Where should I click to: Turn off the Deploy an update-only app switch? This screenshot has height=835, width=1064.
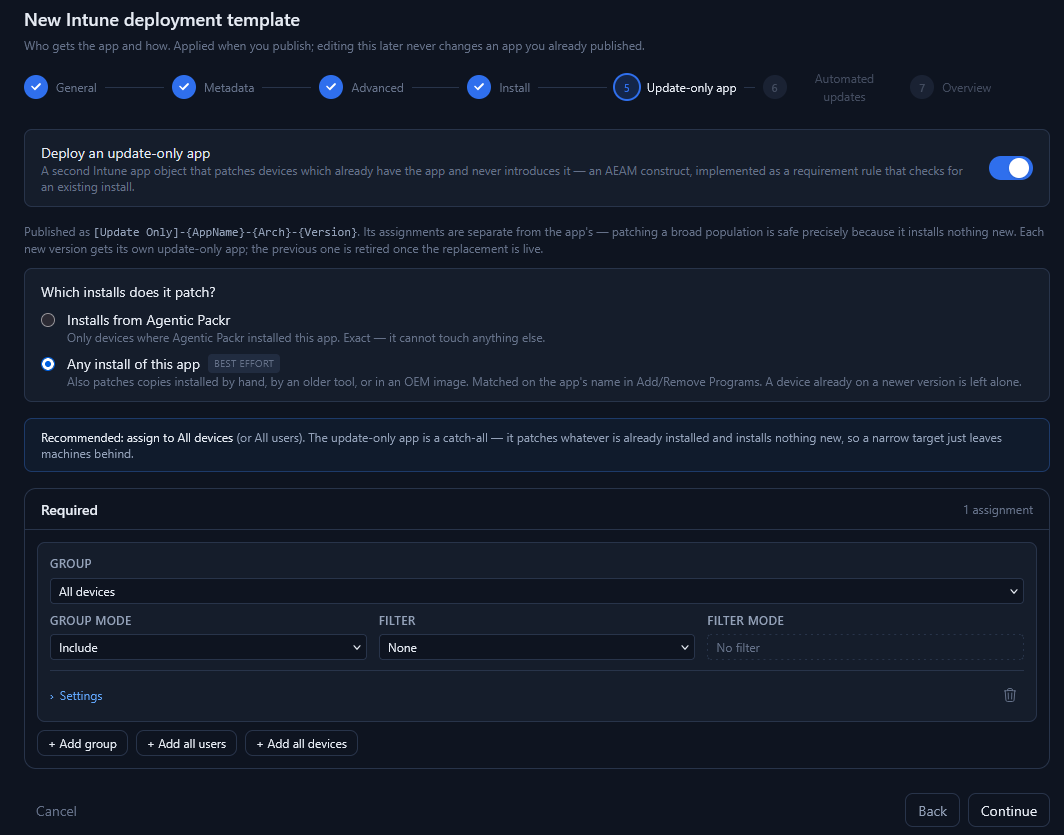point(1010,168)
